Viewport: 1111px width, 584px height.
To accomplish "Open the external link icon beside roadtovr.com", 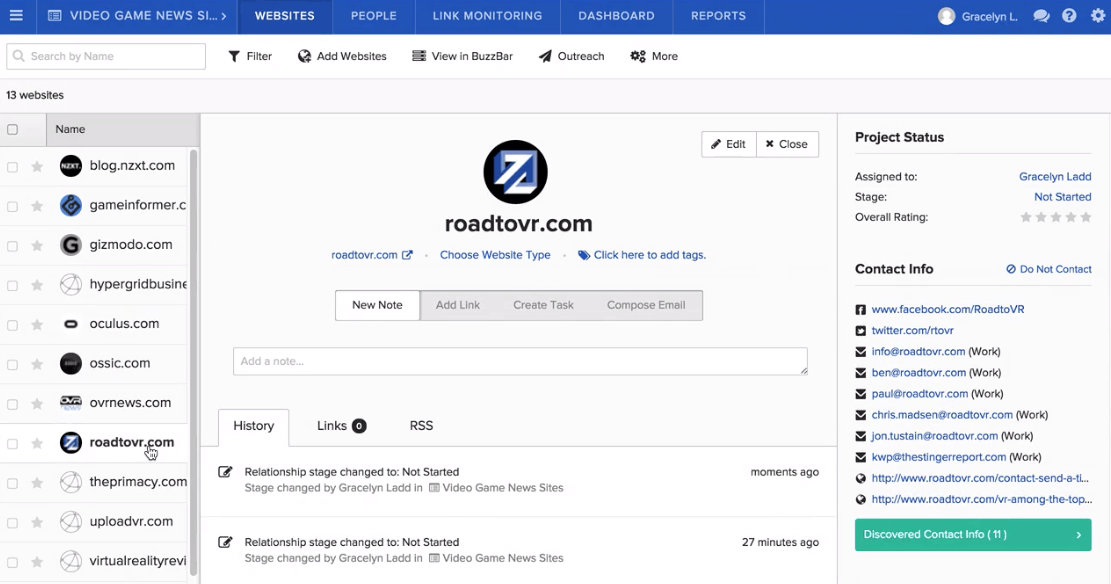I will click(x=407, y=255).
